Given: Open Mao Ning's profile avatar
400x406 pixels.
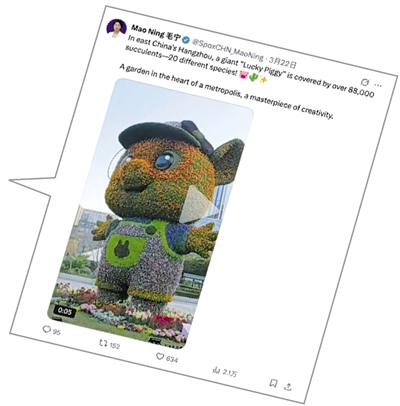Looking at the screenshot, I should (x=117, y=28).
